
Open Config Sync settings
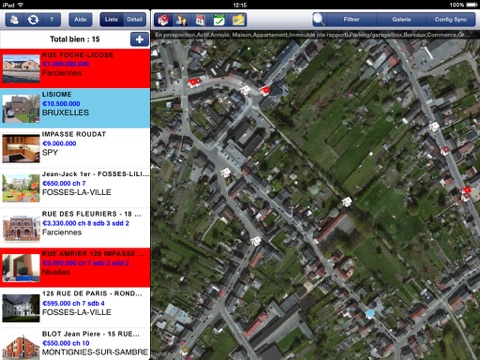tap(451, 20)
